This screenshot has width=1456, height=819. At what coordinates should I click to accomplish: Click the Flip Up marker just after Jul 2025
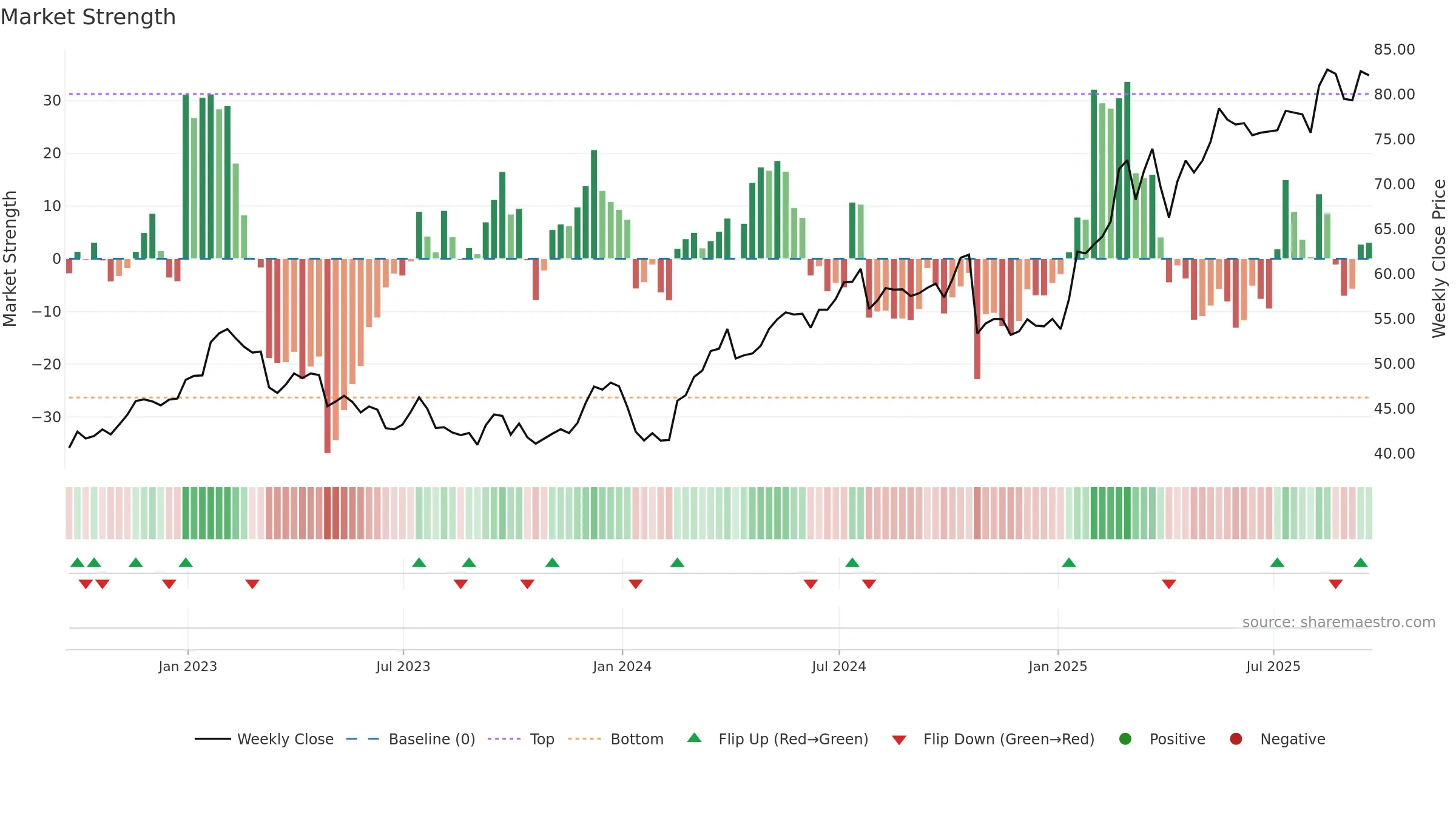point(1277,562)
